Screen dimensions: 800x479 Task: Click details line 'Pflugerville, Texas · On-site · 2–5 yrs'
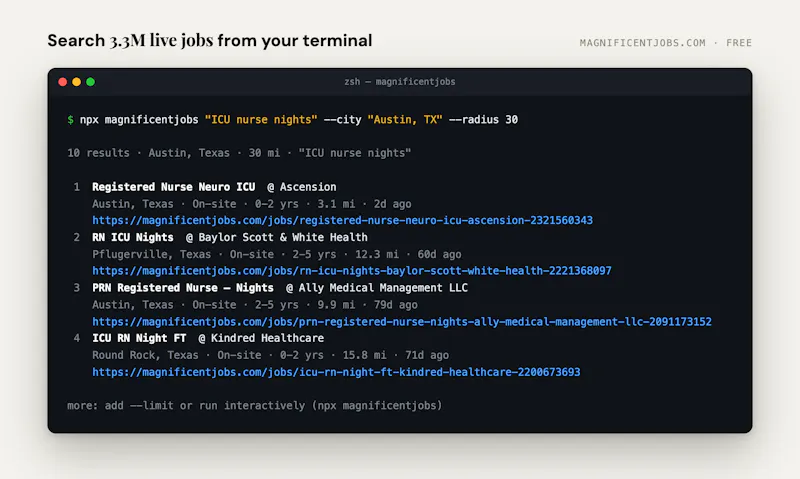277,254
